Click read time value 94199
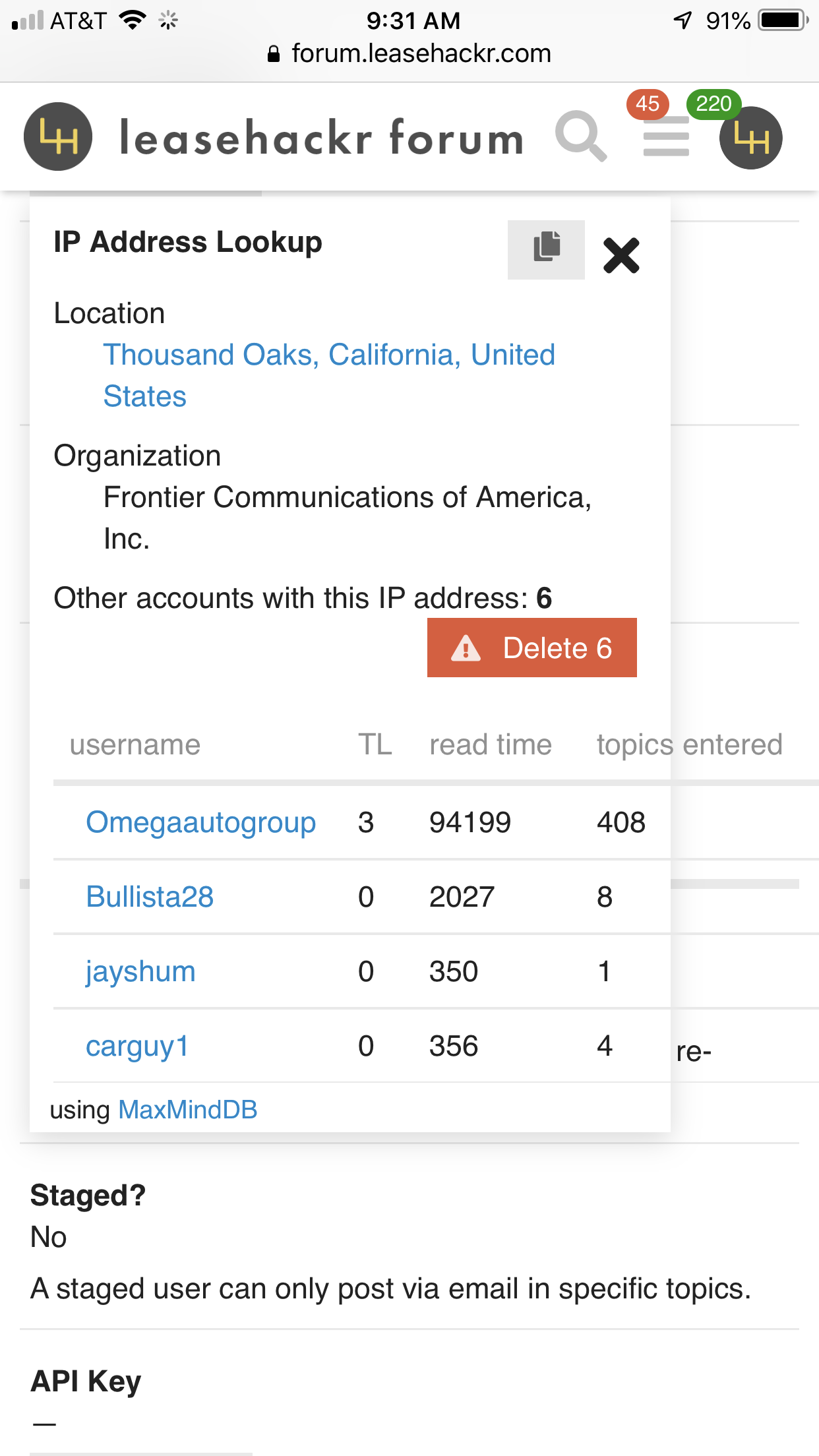This screenshot has height=1456, width=819. tap(470, 822)
